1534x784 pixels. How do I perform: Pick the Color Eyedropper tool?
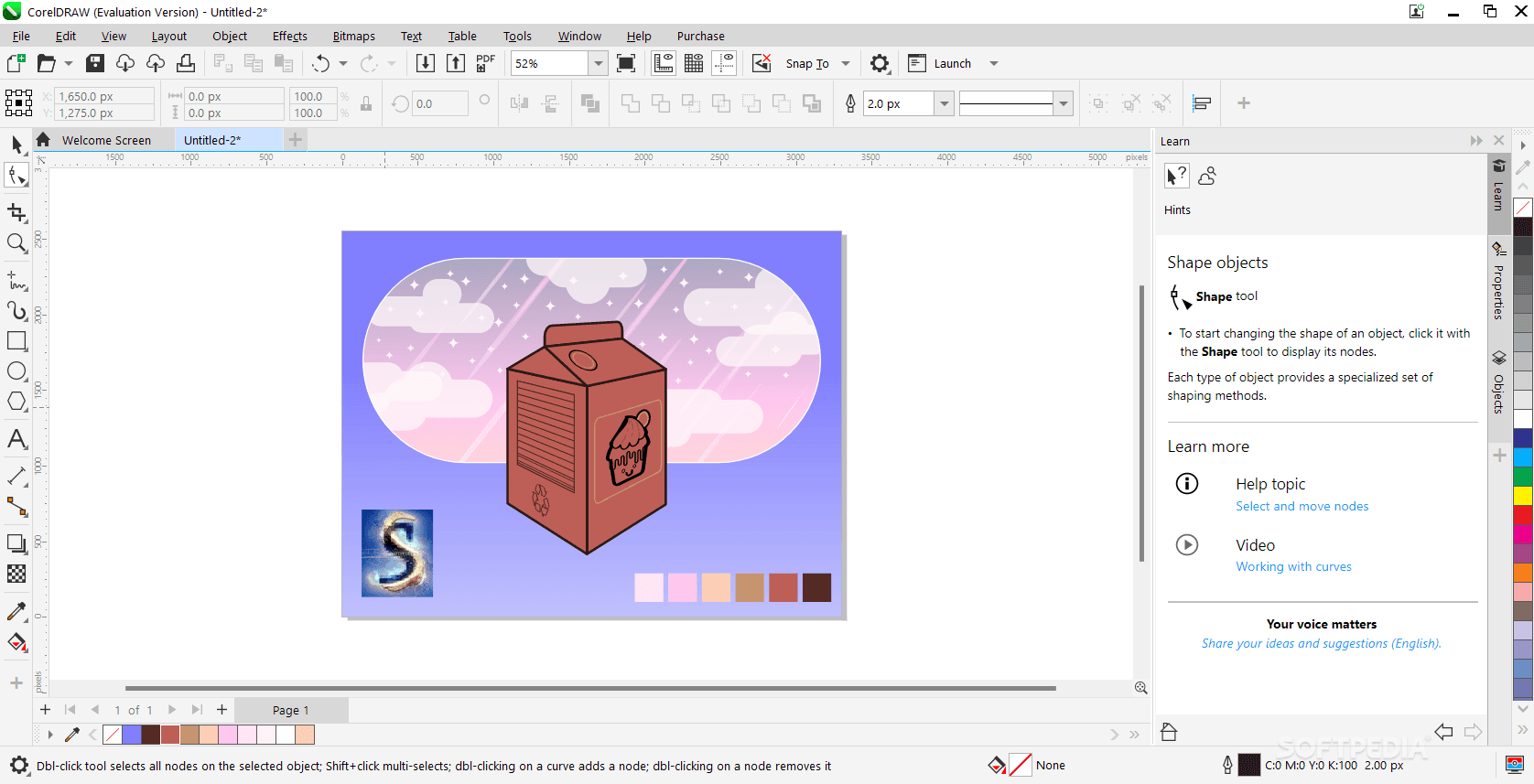pyautogui.click(x=16, y=611)
